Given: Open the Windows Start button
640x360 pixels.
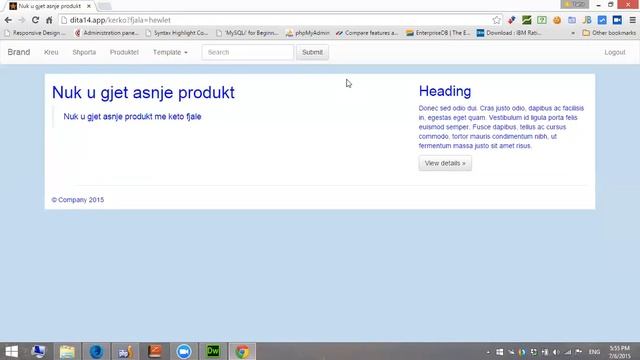Looking at the screenshot, I should pyautogui.click(x=11, y=351).
